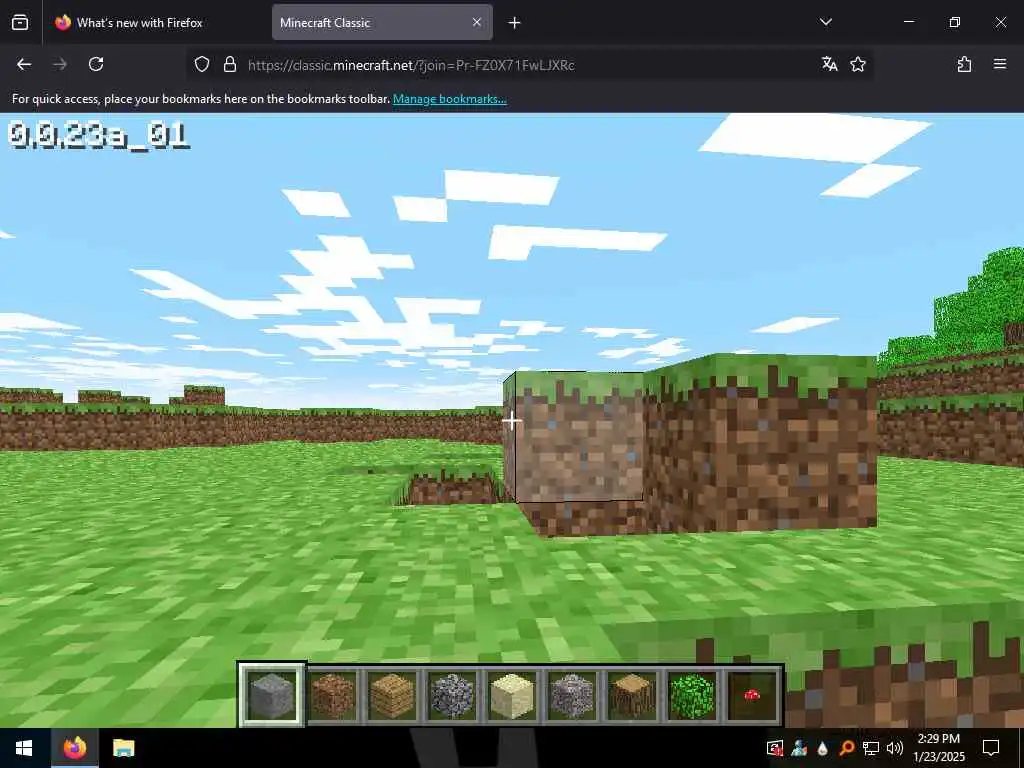Open a new tab with plus button
Image resolution: width=1024 pixels, height=768 pixels.
(515, 23)
